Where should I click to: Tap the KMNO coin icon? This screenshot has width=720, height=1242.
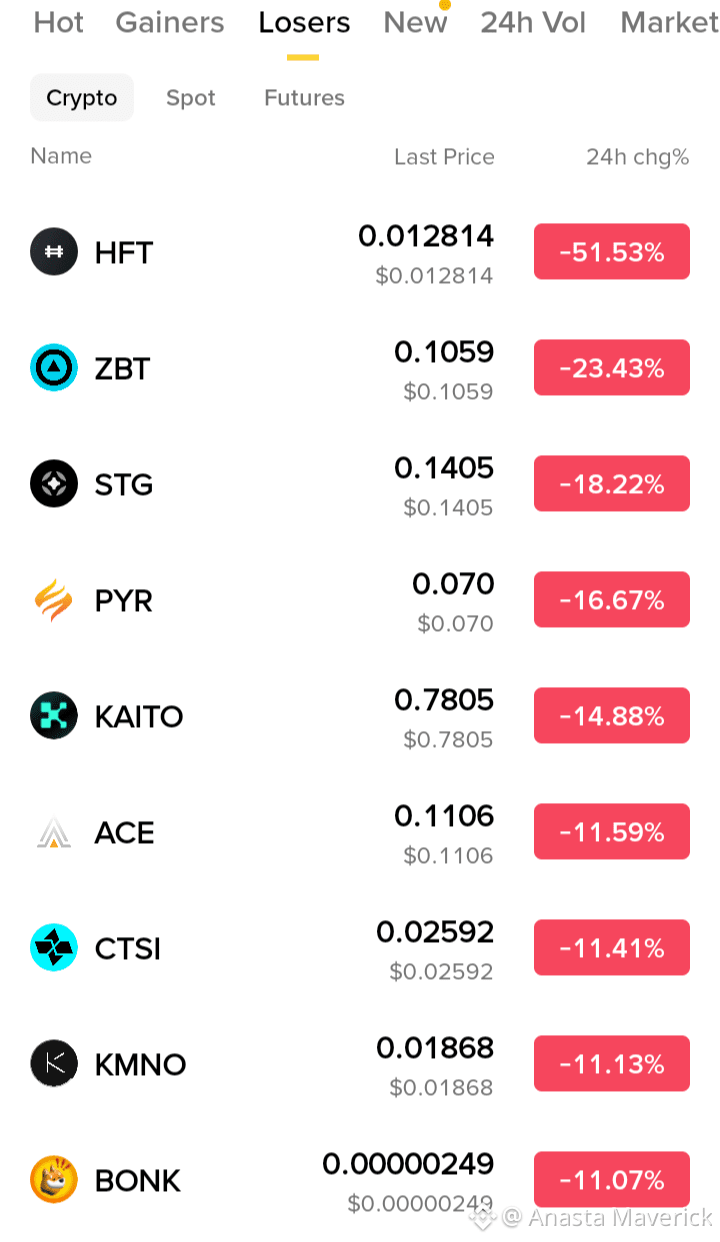point(54,1064)
